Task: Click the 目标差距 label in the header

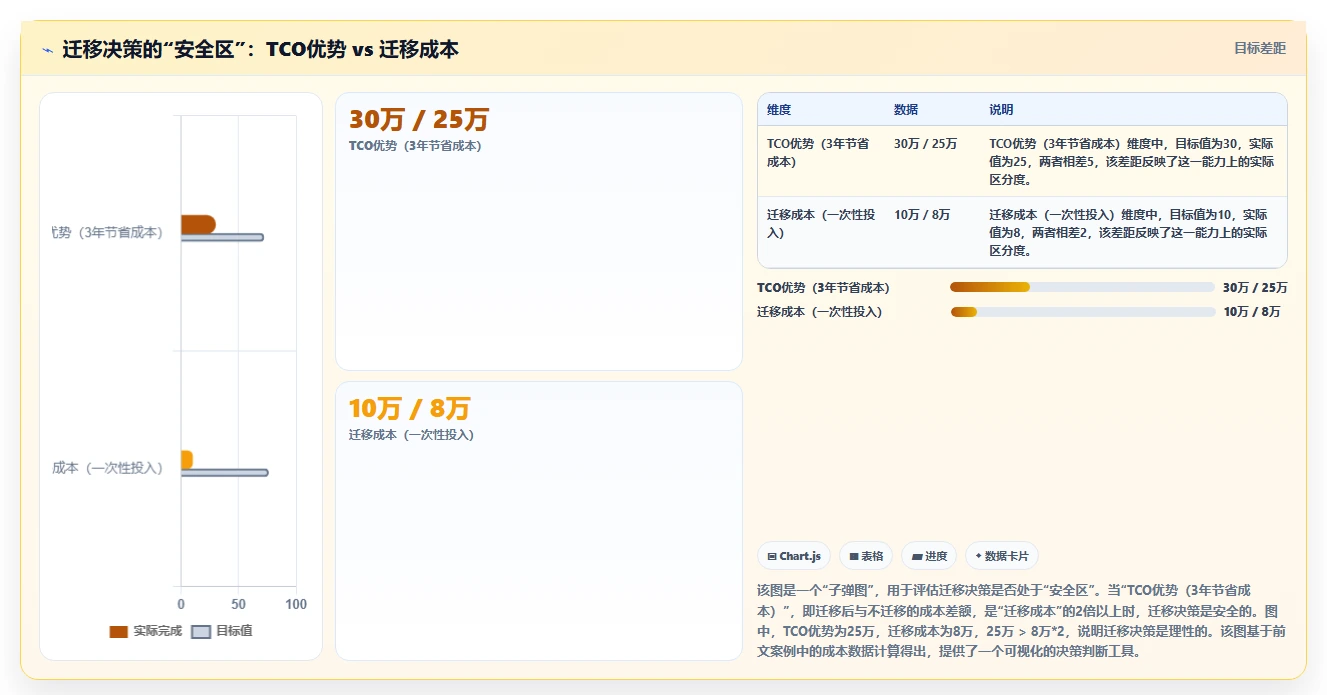Action: tap(1259, 48)
